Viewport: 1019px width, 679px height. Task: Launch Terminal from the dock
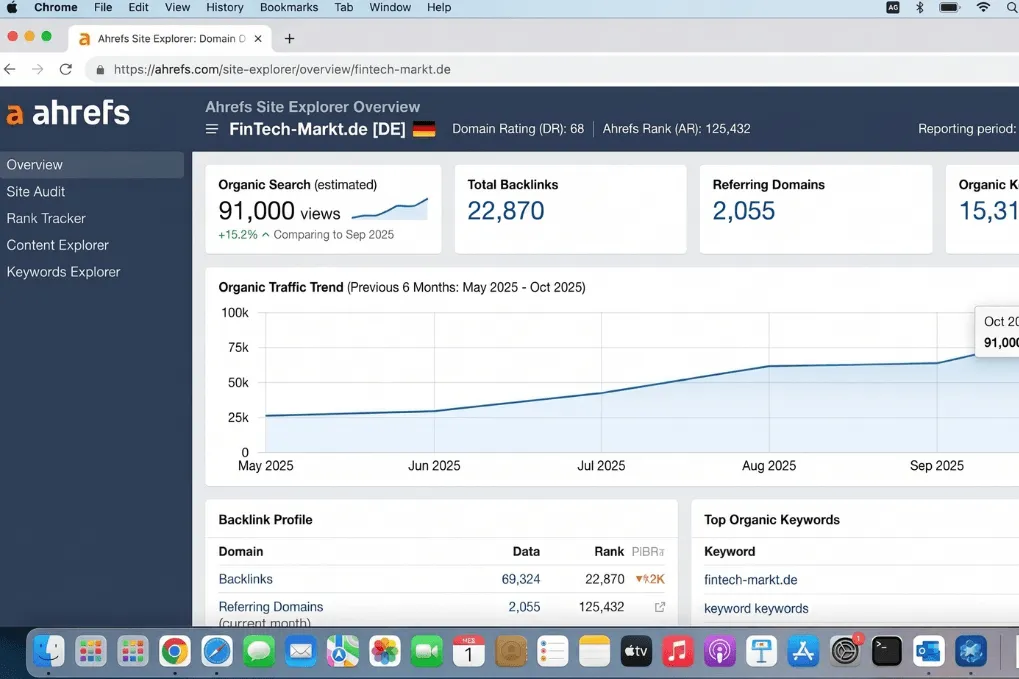(886, 652)
